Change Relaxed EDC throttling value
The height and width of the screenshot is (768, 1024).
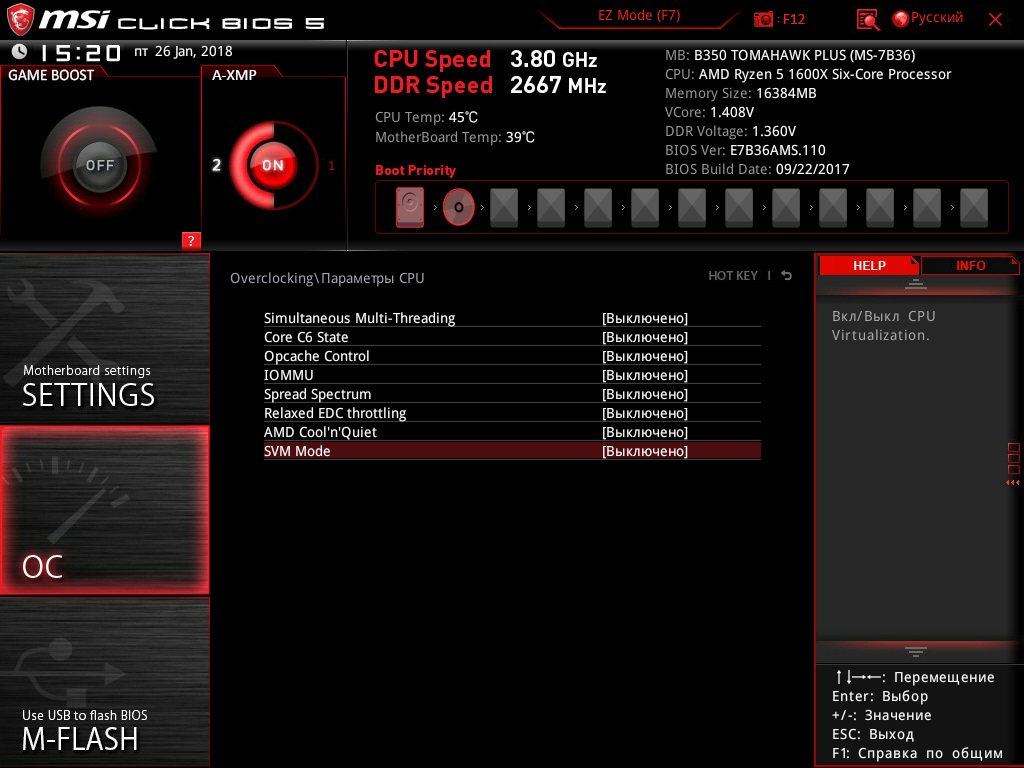point(645,413)
